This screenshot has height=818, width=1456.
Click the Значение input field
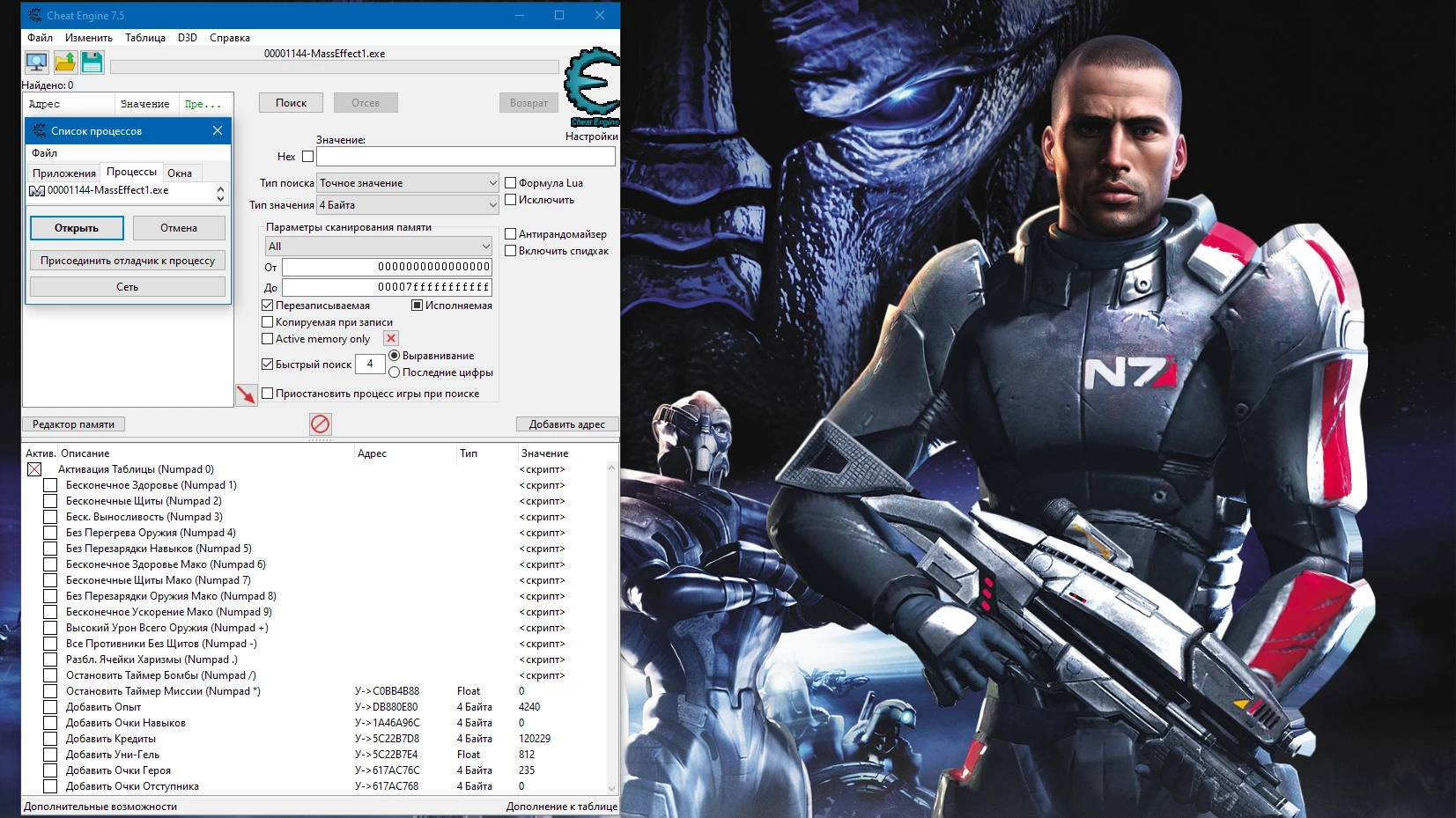click(465, 156)
